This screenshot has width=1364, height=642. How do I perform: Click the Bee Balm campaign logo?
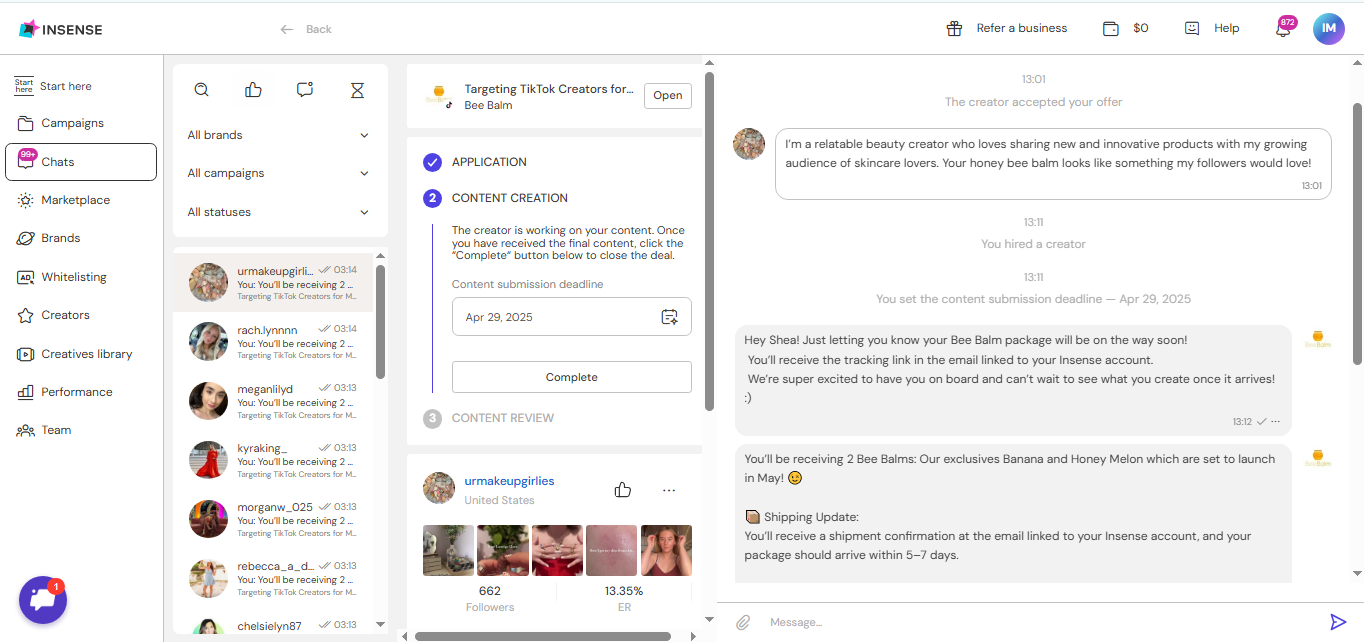coord(439,96)
